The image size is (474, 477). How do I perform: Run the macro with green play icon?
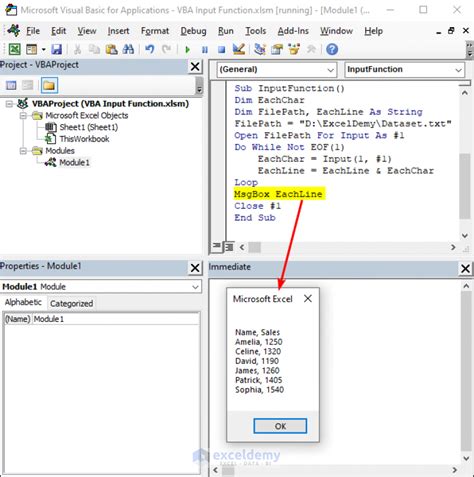click(187, 50)
